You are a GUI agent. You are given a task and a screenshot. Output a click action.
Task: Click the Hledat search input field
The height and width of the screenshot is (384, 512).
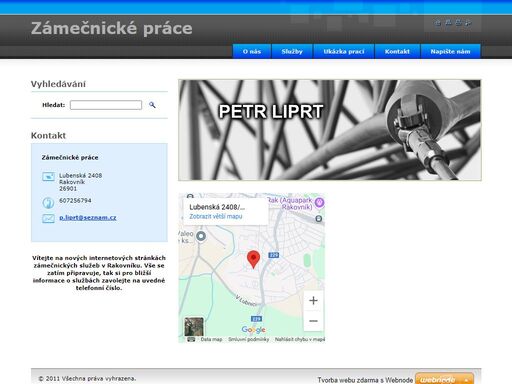(x=106, y=105)
